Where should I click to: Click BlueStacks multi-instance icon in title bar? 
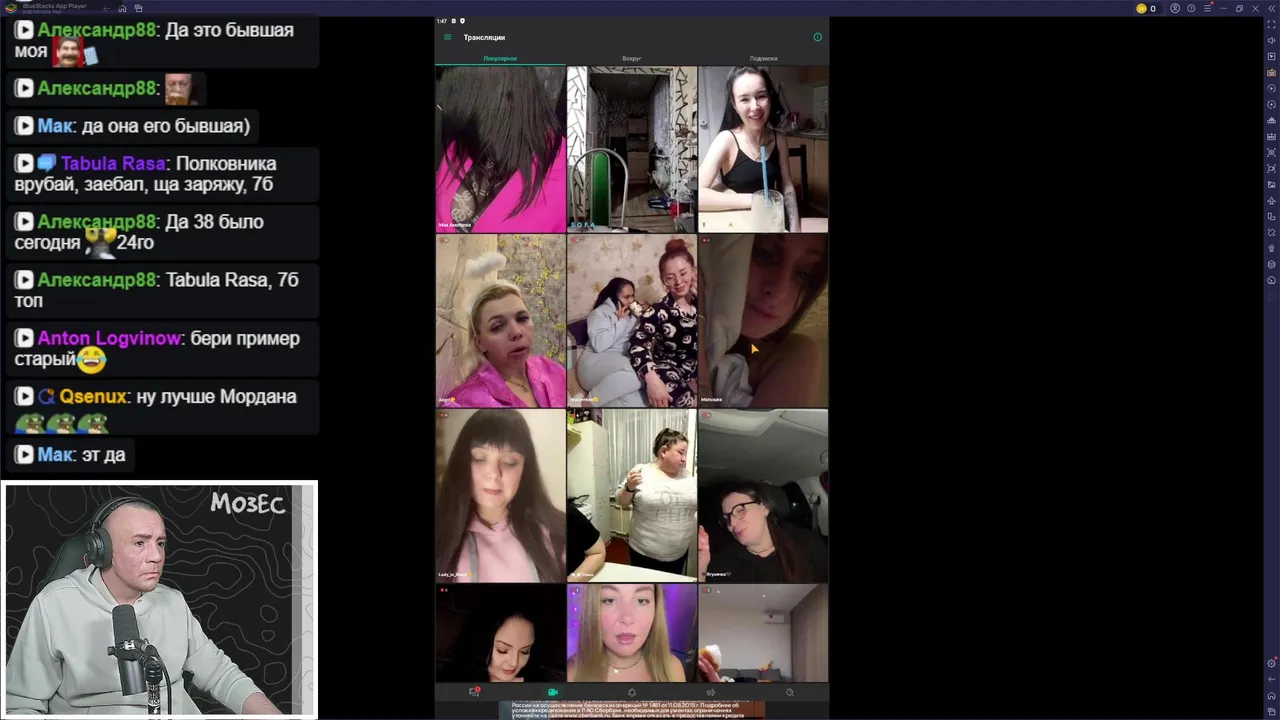click(x=138, y=8)
